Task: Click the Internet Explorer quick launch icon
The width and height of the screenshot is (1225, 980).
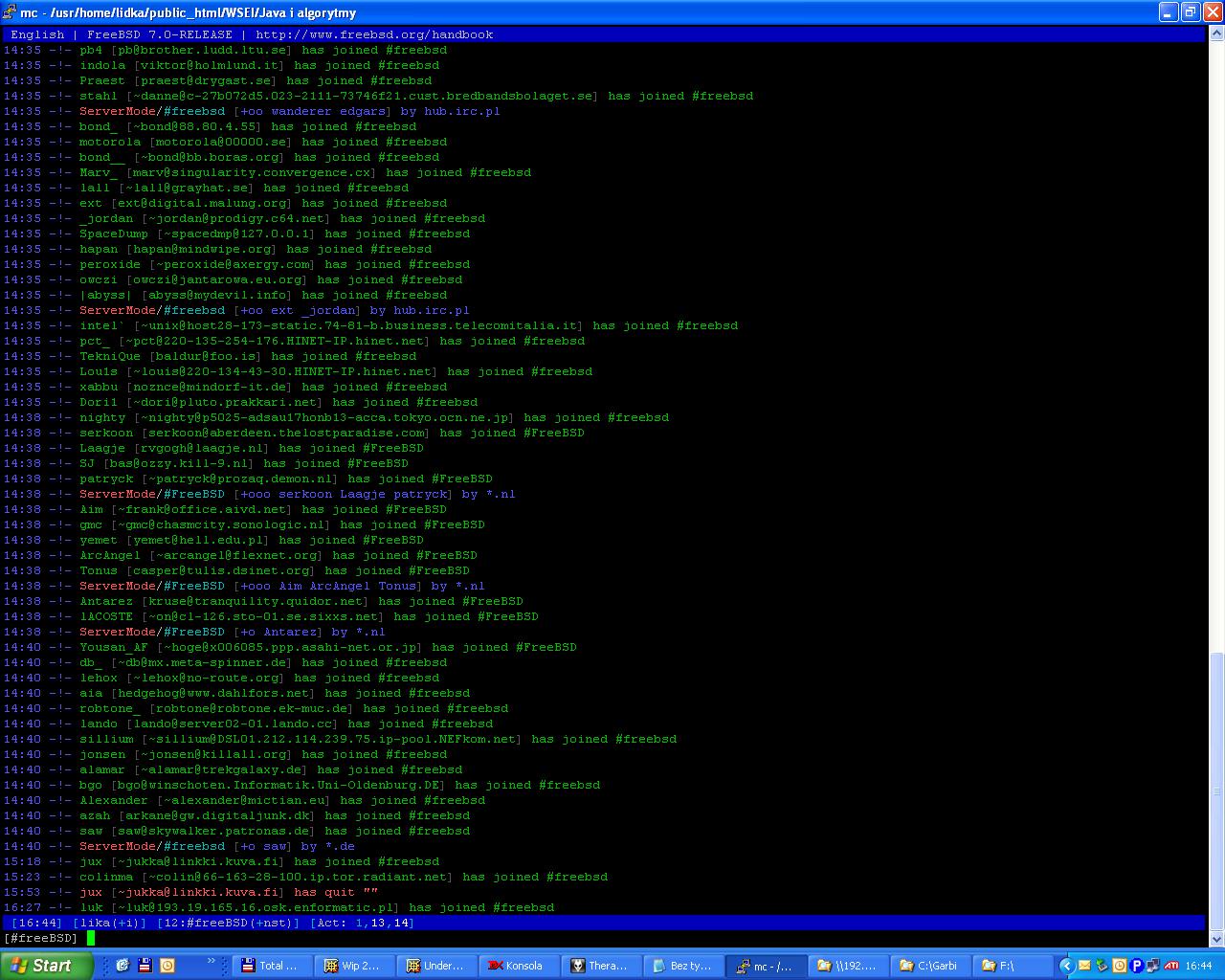Action: [122, 966]
